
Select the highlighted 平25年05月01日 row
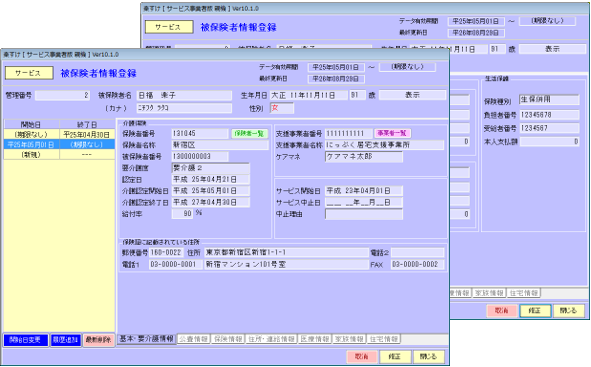(x=59, y=145)
